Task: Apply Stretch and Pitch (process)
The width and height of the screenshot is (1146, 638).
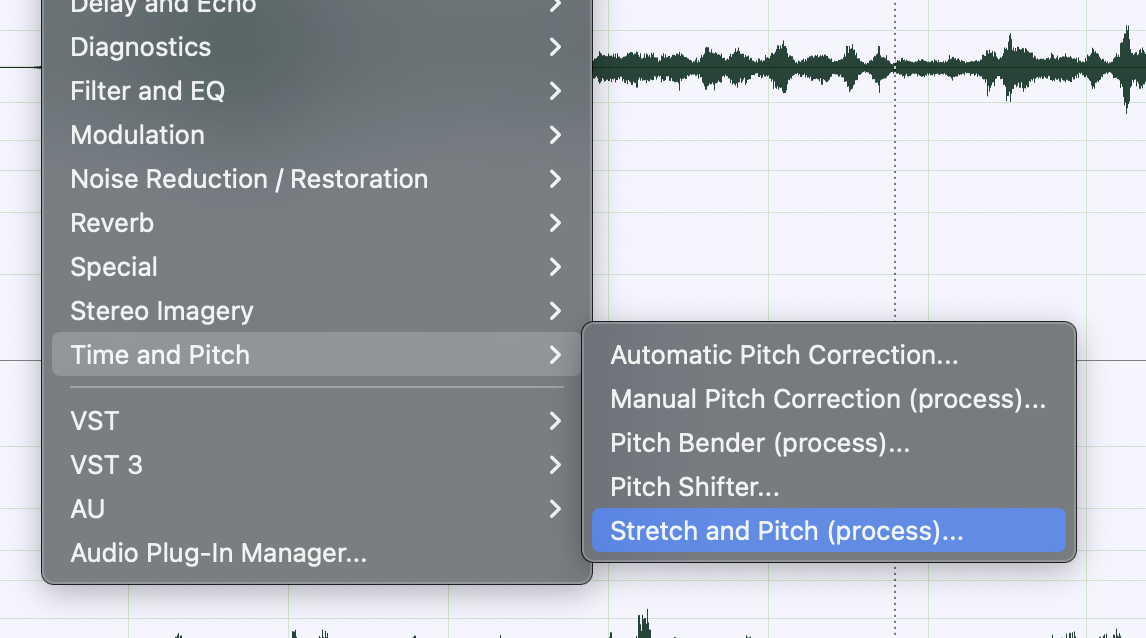Action: click(x=829, y=531)
